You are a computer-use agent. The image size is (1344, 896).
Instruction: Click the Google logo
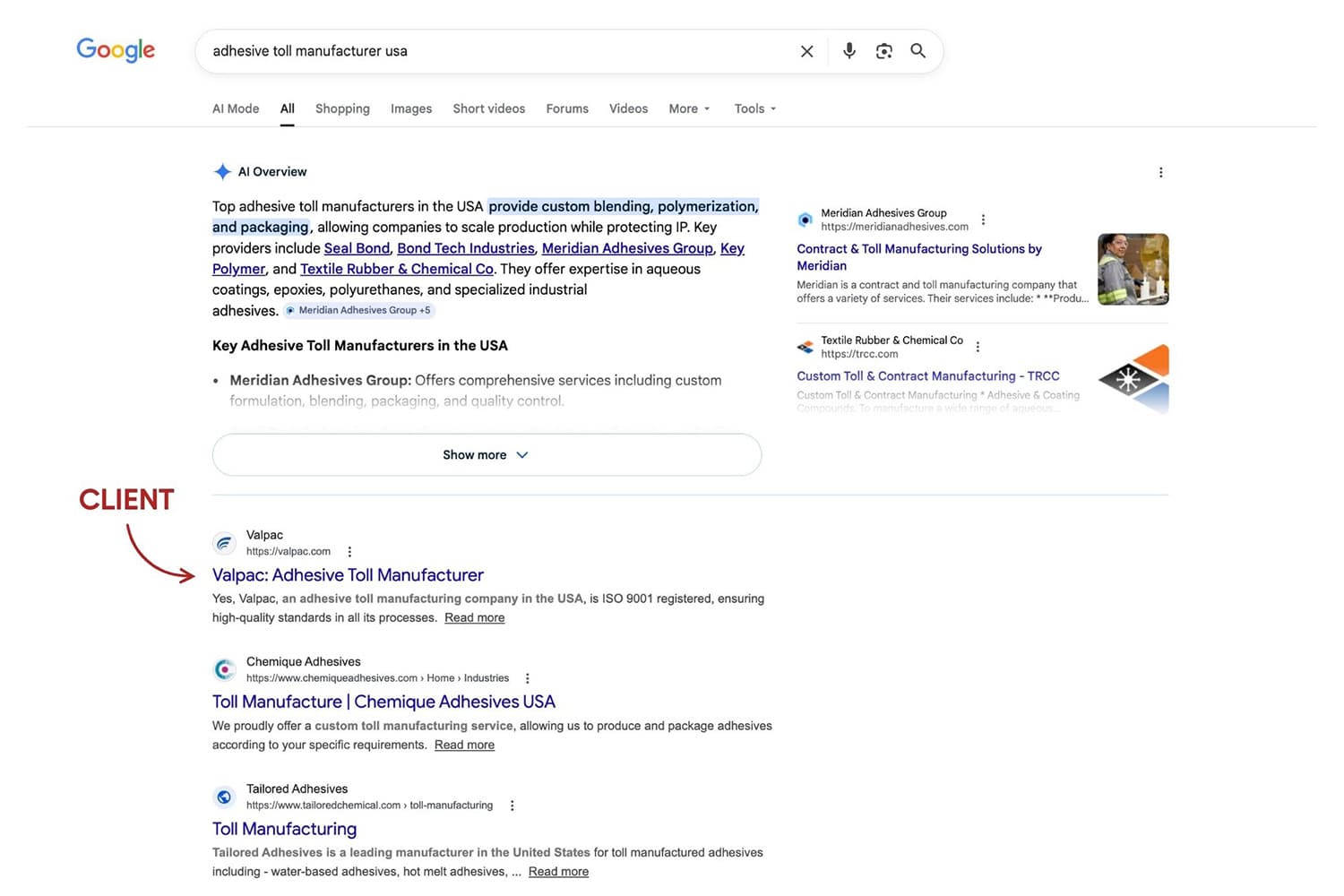coord(116,50)
